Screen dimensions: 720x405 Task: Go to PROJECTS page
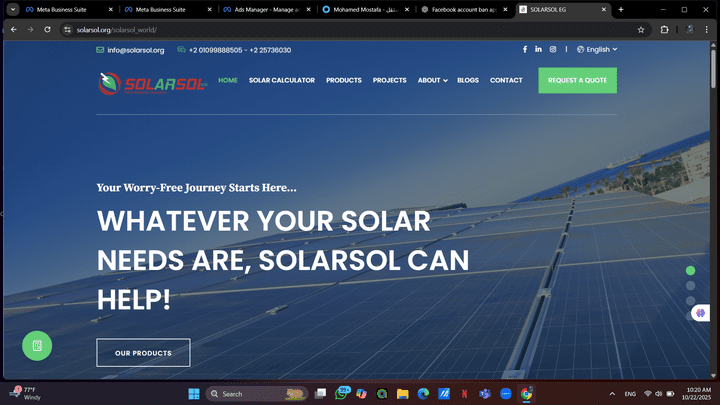click(389, 80)
